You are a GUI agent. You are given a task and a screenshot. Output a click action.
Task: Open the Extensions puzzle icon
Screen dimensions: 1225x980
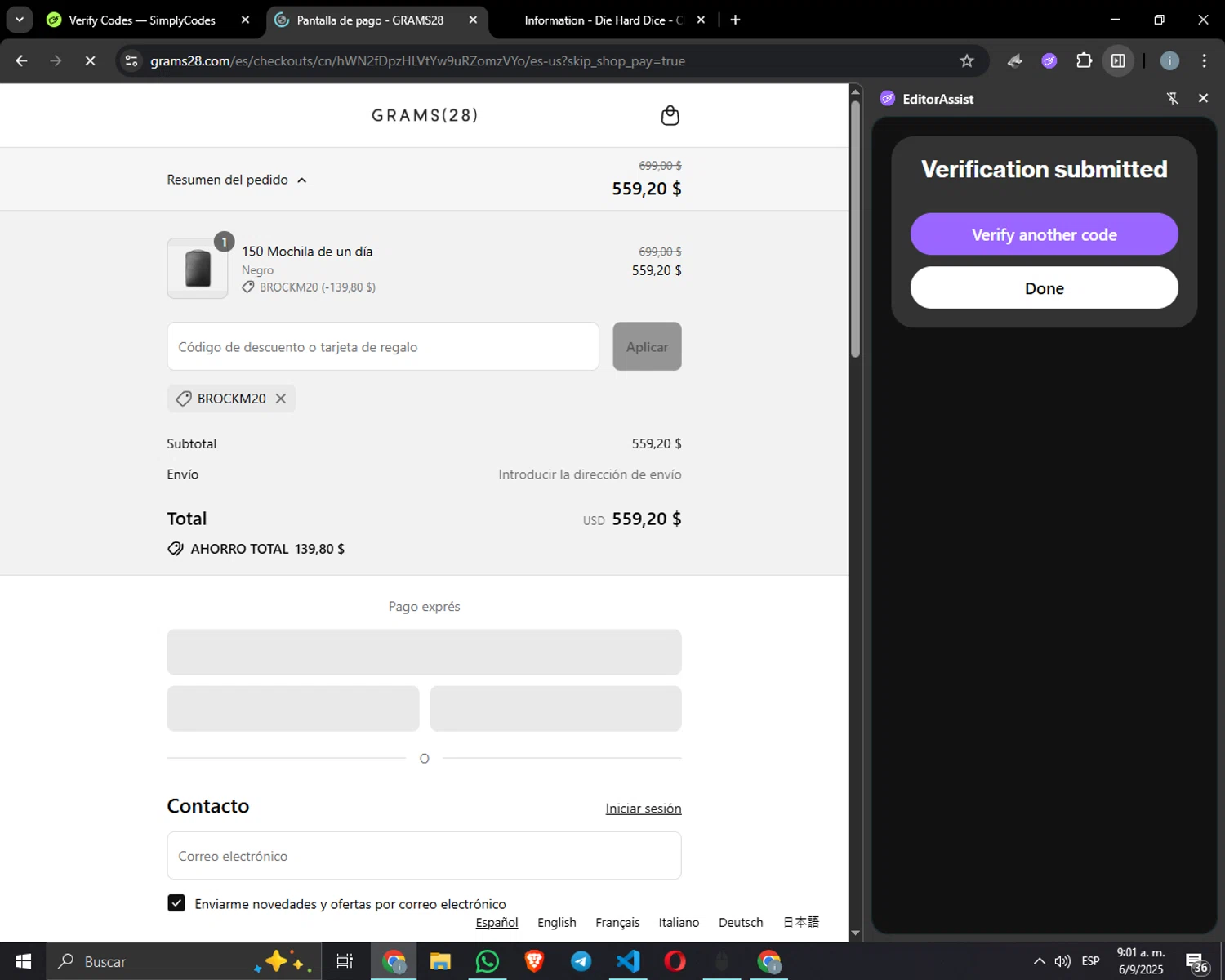point(1084,60)
